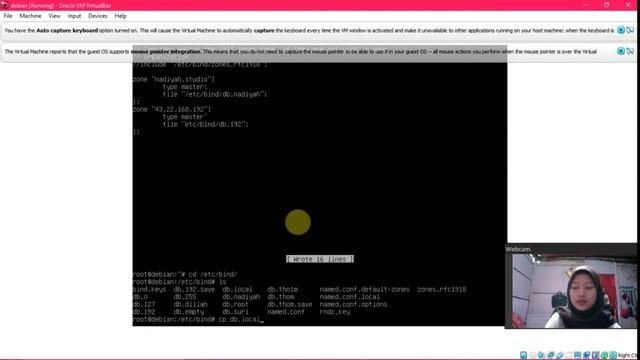Click db.thom.save in the file listing
Screen dimensions: 640x360
point(290,304)
